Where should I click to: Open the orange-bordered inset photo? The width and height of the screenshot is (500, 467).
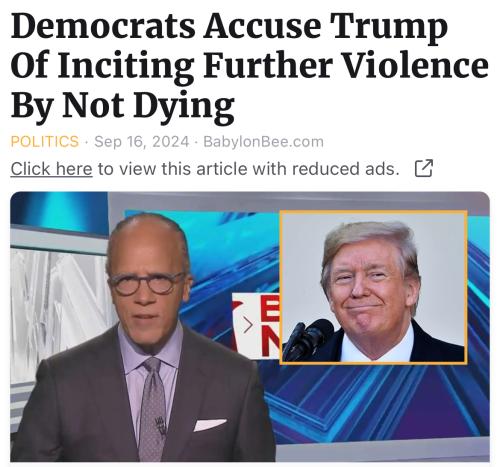pyautogui.click(x=374, y=287)
